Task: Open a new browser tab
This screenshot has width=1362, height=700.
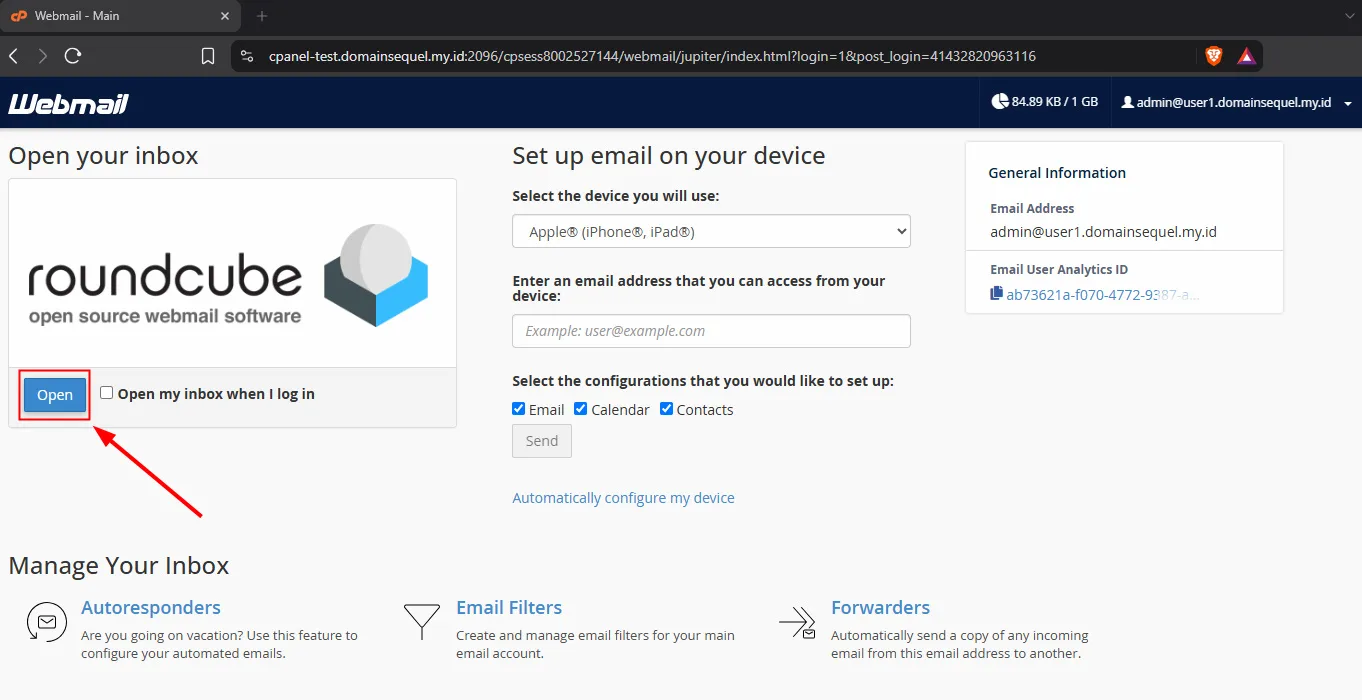Action: 262,16
